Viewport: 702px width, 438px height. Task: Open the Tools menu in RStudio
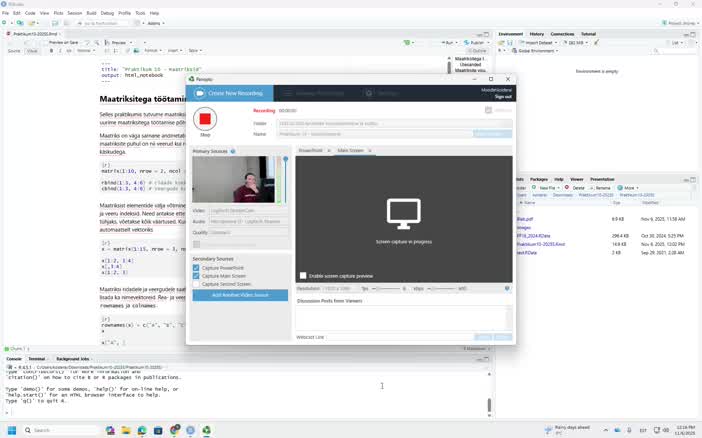click(140, 13)
